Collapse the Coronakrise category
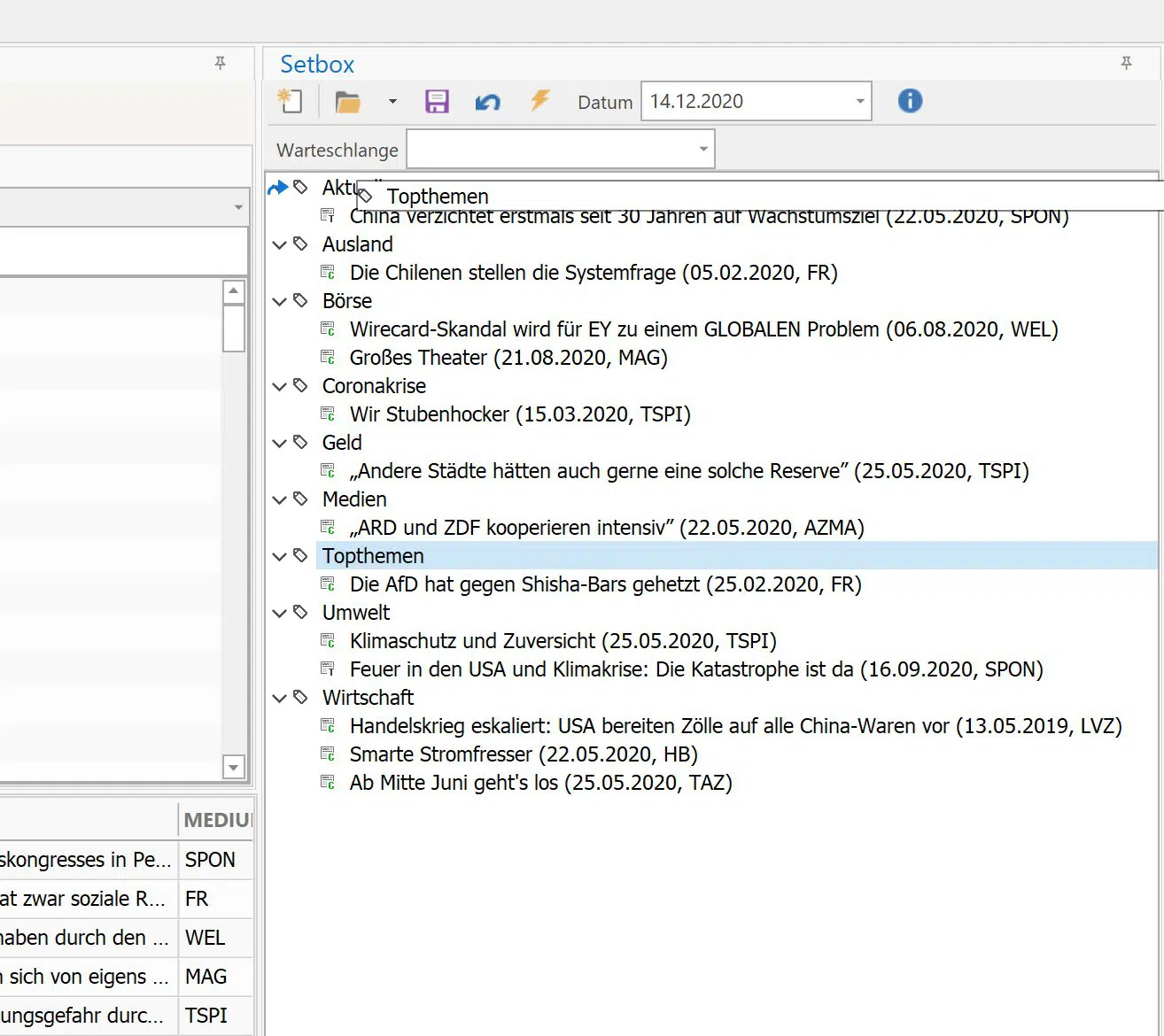This screenshot has width=1164, height=1036. coord(279,386)
